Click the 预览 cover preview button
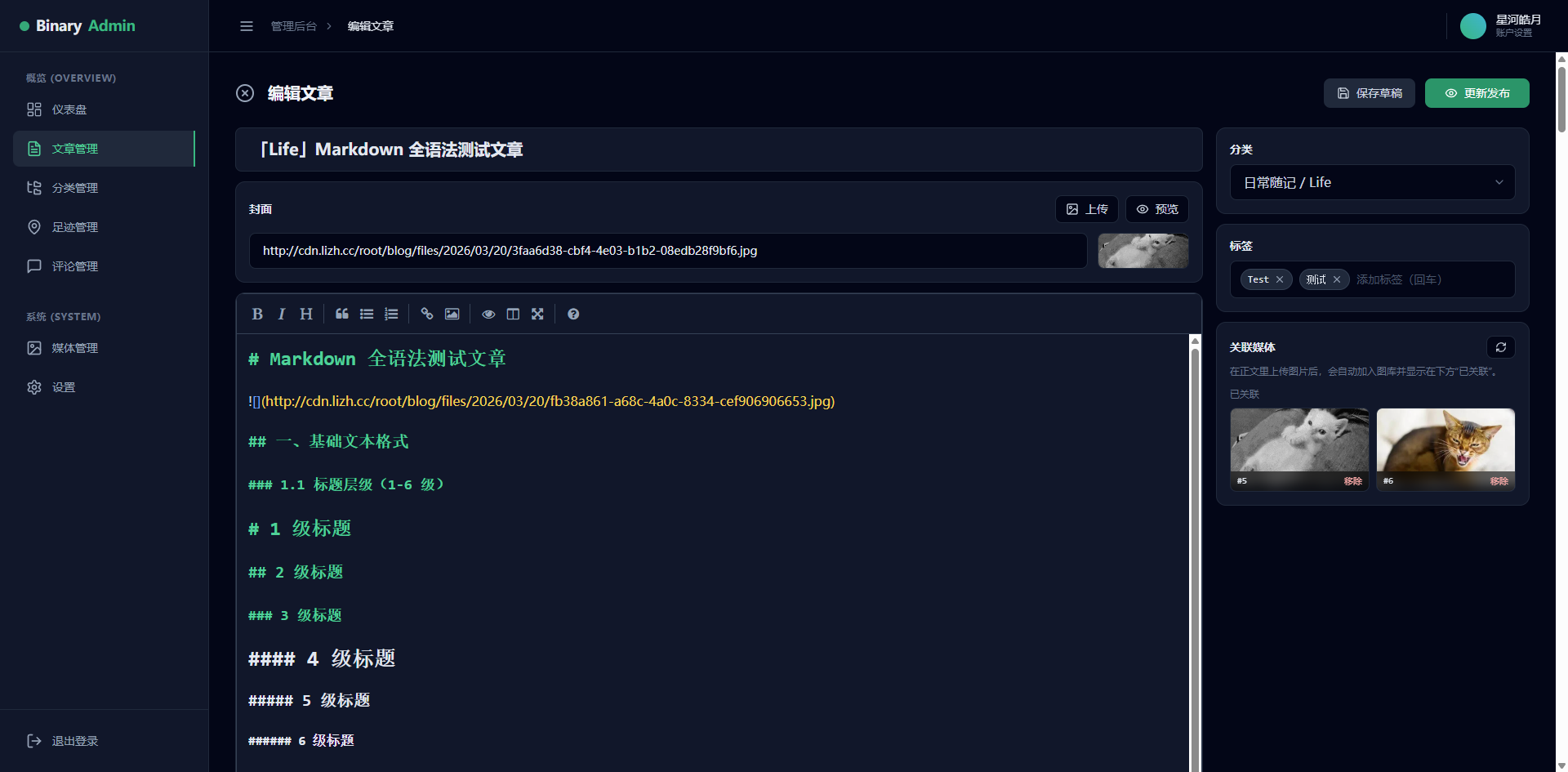1568x772 pixels. pos(1157,209)
